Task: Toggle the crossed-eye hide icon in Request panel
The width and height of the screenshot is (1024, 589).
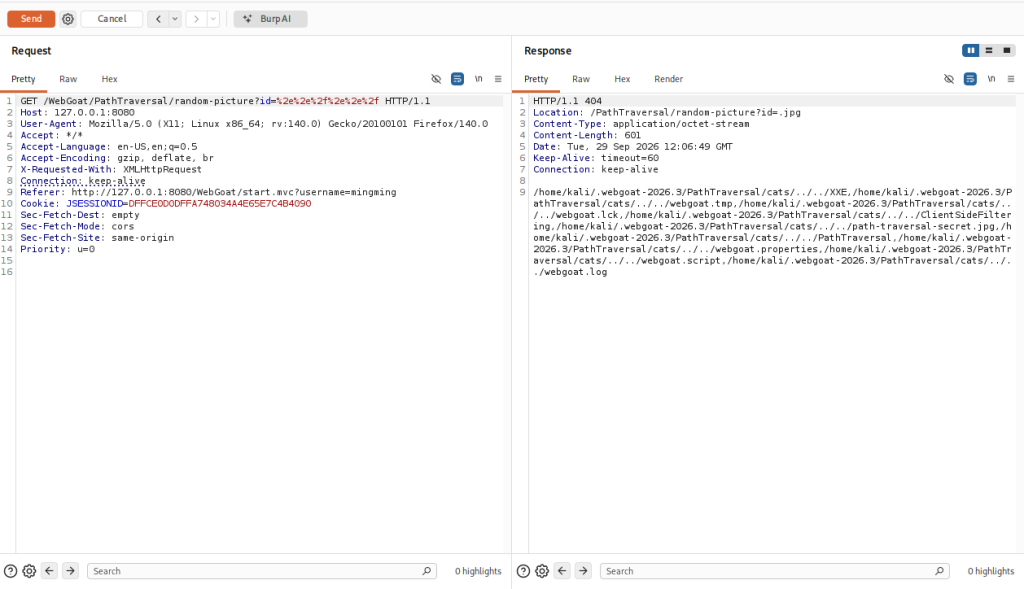Action: [x=436, y=79]
